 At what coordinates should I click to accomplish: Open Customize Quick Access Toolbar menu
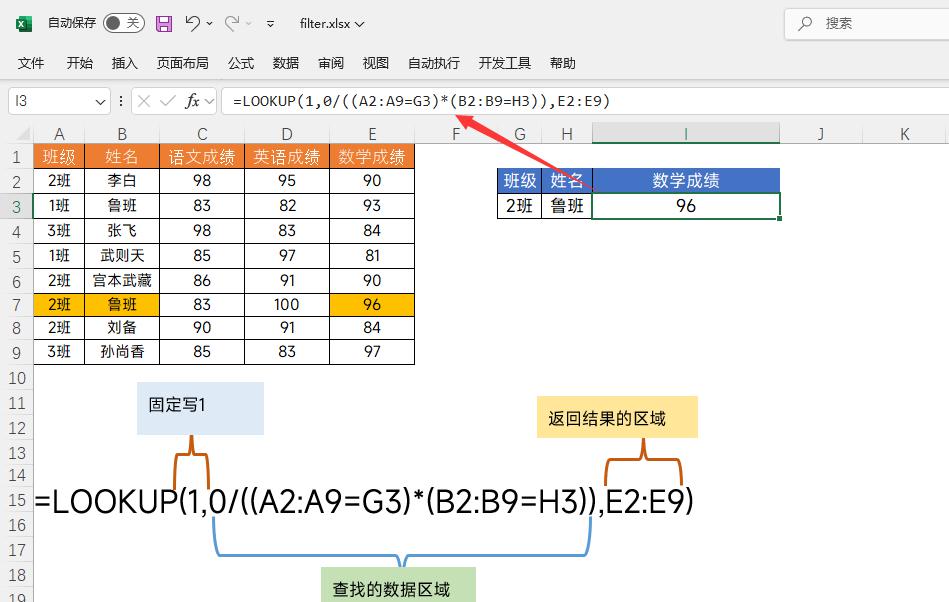coord(270,24)
